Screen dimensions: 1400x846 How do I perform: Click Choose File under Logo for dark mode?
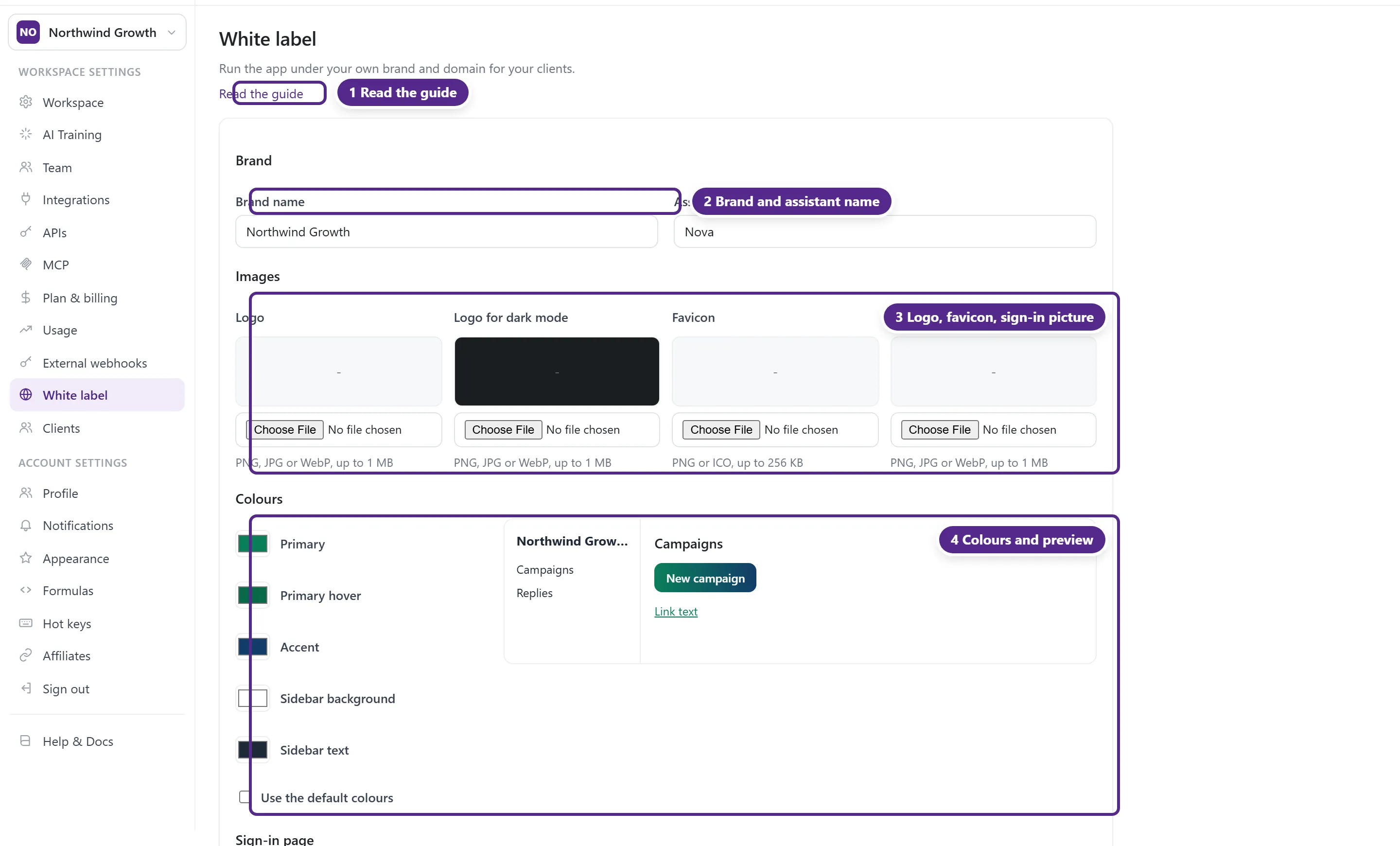pos(503,429)
